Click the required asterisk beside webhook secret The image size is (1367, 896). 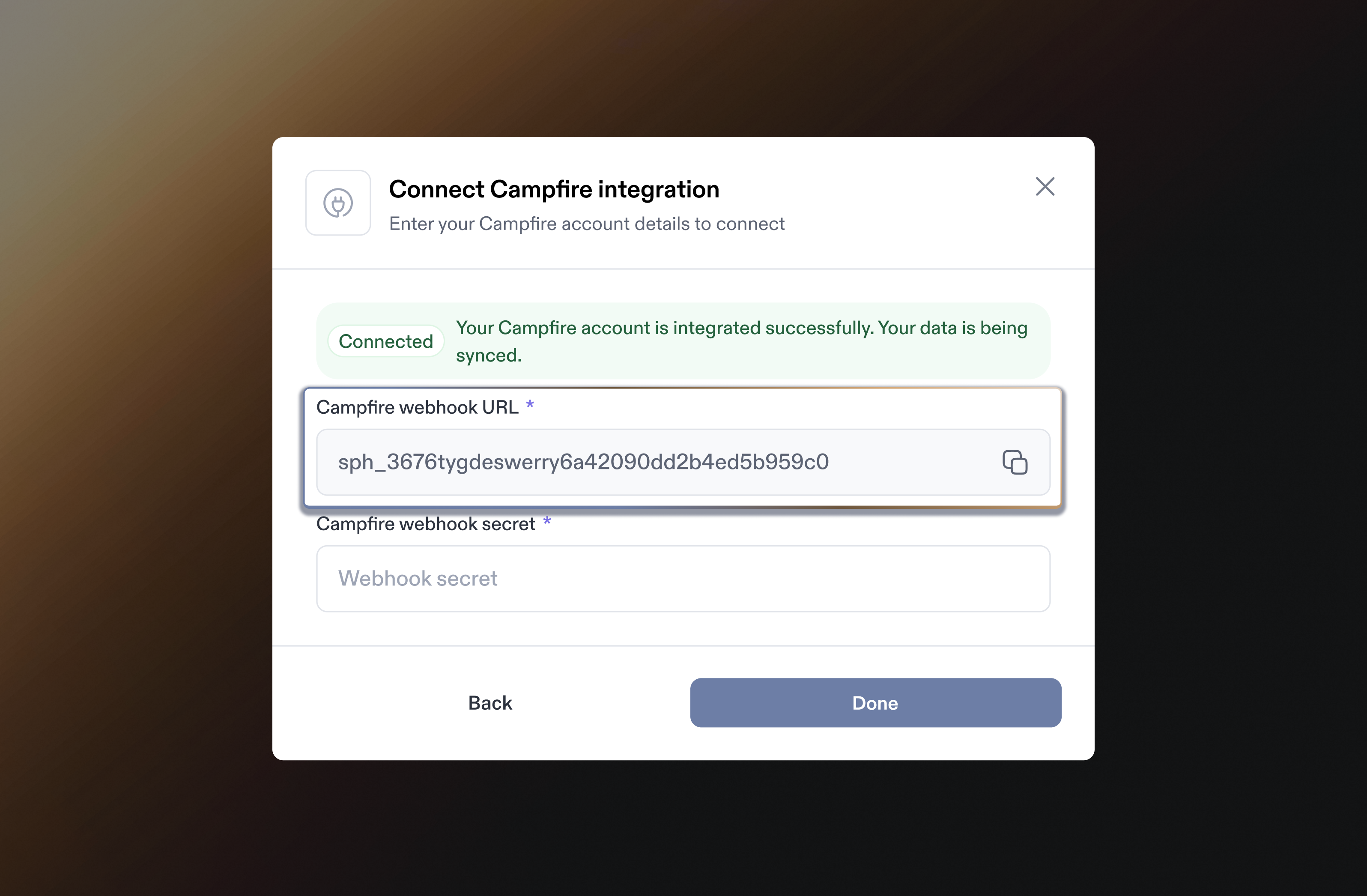coord(547,522)
